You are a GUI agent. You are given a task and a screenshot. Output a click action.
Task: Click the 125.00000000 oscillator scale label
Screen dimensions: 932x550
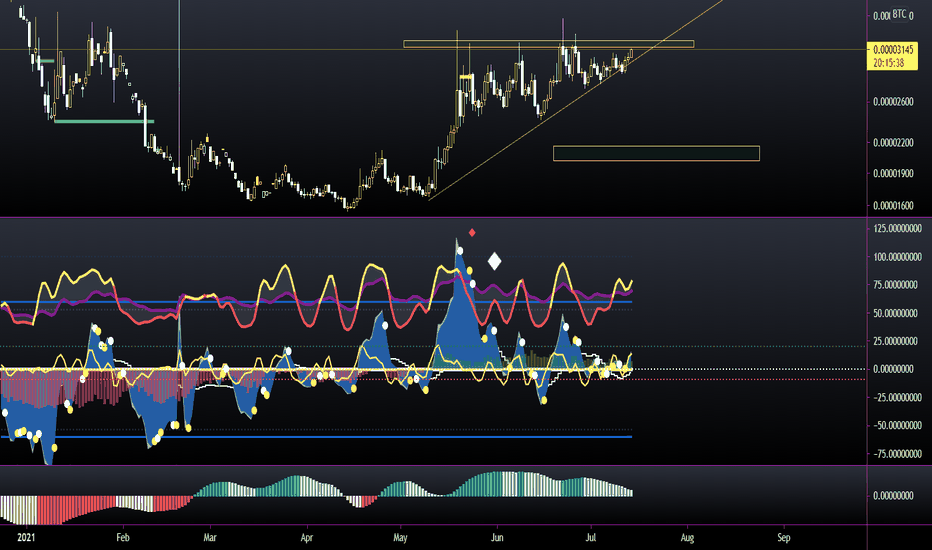point(898,228)
